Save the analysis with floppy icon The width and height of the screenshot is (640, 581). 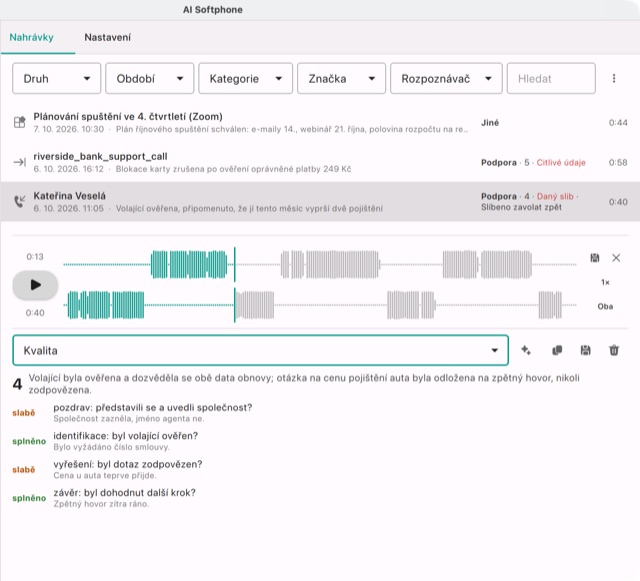[x=585, y=350]
